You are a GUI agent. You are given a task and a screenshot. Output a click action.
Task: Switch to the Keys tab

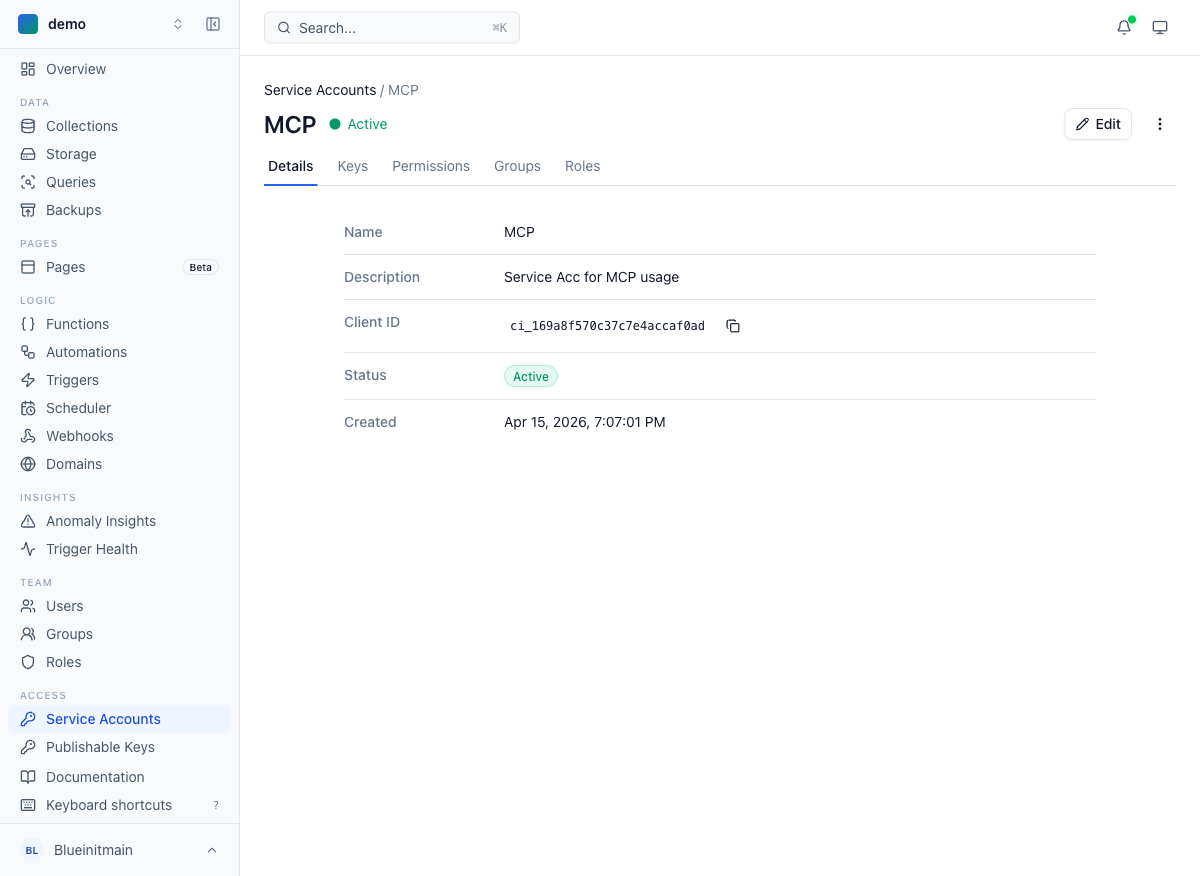[353, 166]
